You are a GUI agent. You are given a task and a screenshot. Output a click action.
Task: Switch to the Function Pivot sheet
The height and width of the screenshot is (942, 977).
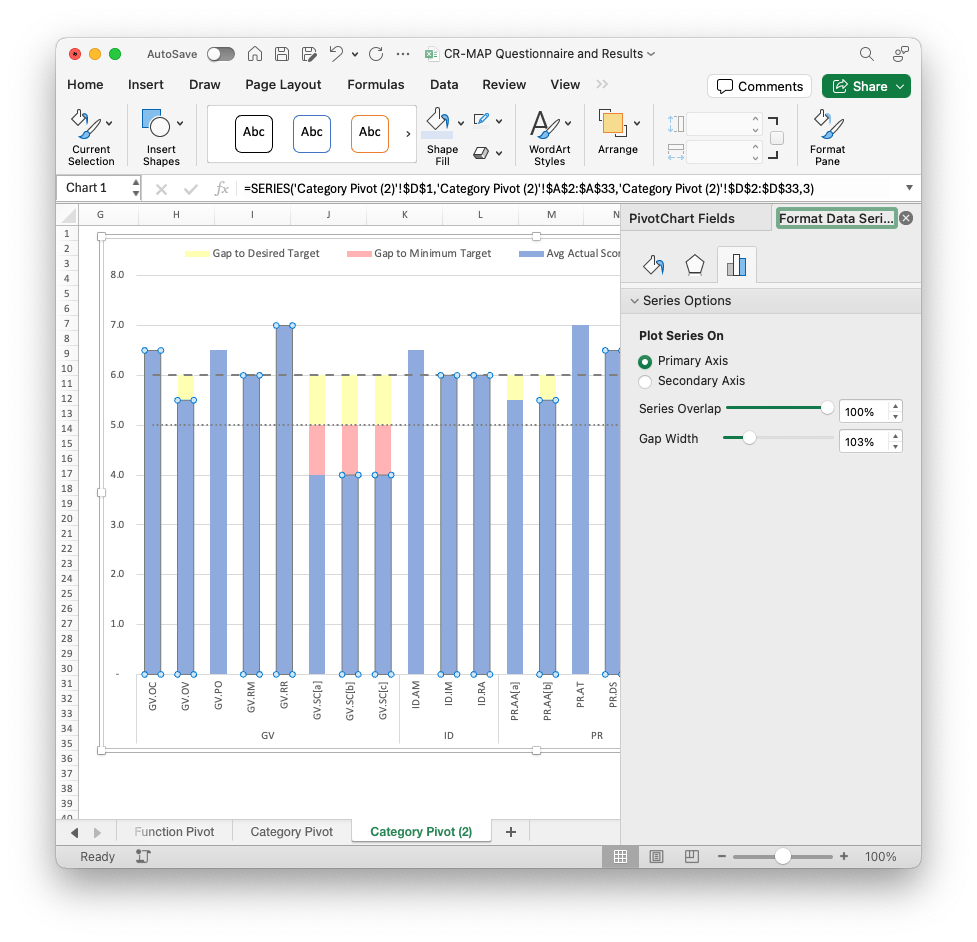[x=174, y=832]
